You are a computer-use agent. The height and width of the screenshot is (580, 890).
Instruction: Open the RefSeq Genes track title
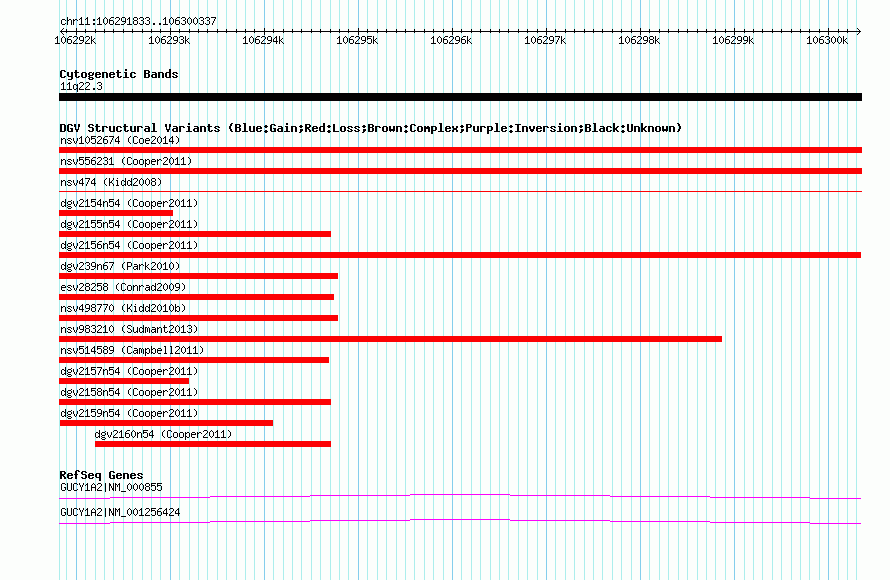pyautogui.click(x=101, y=475)
